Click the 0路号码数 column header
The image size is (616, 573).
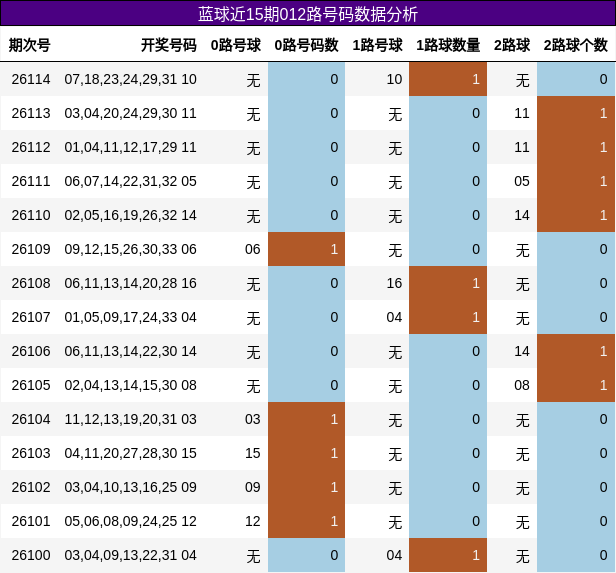306,45
